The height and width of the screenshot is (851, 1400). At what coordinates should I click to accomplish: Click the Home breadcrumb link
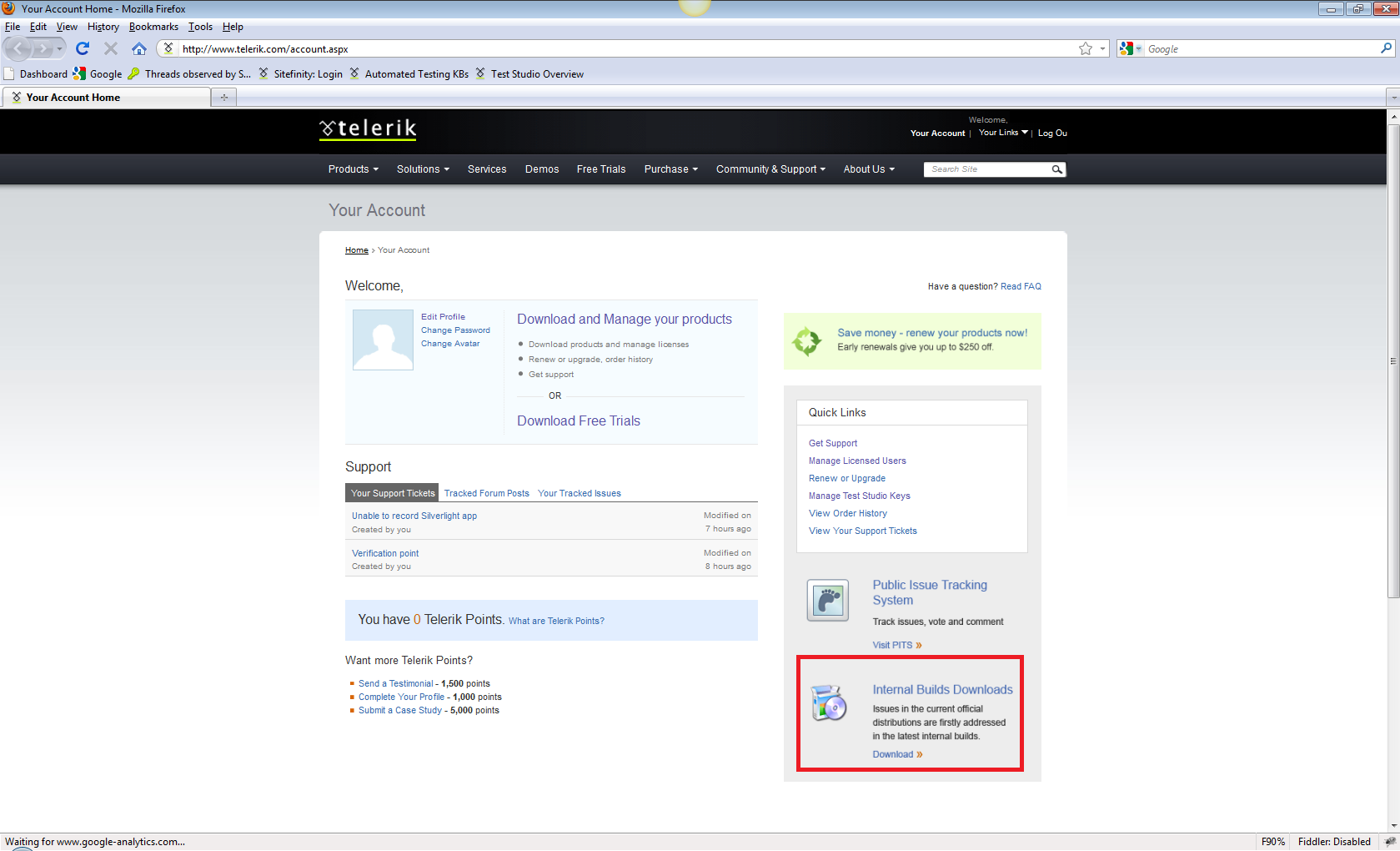[x=357, y=250]
